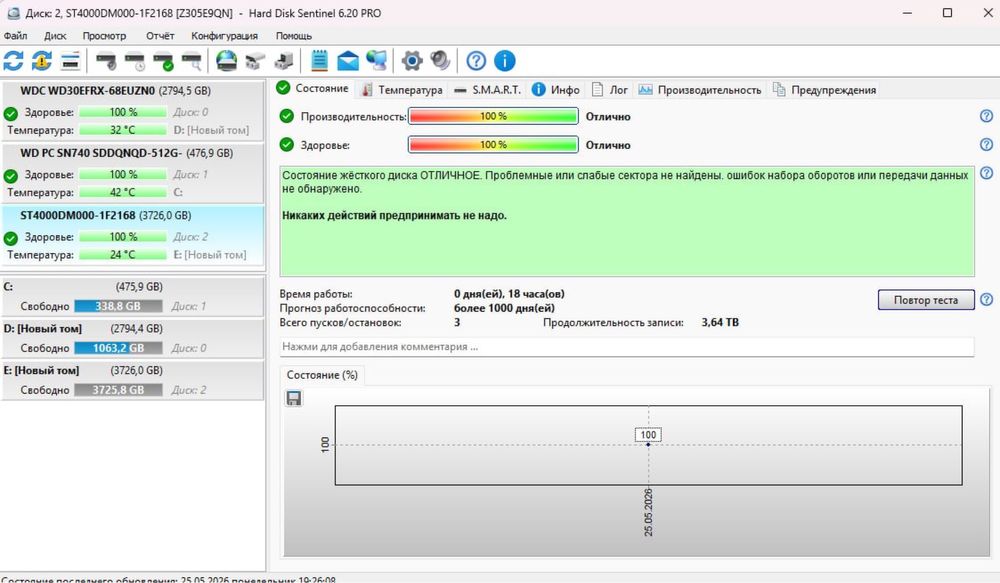Click the Никаких действий предпринимать не надо text
Viewport: 1000px width, 583px height.
coord(394,216)
